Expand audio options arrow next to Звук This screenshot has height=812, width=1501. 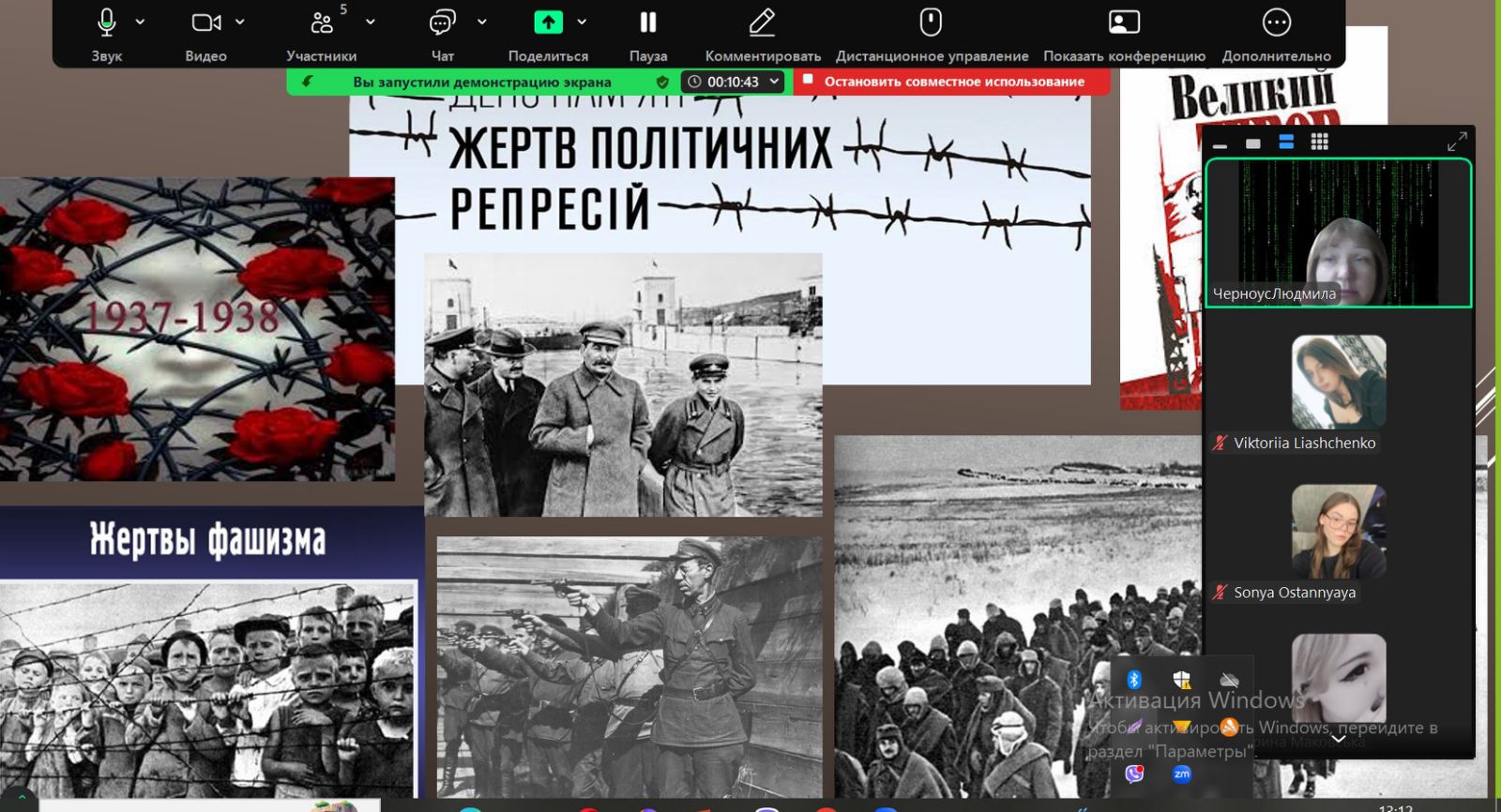(141, 22)
